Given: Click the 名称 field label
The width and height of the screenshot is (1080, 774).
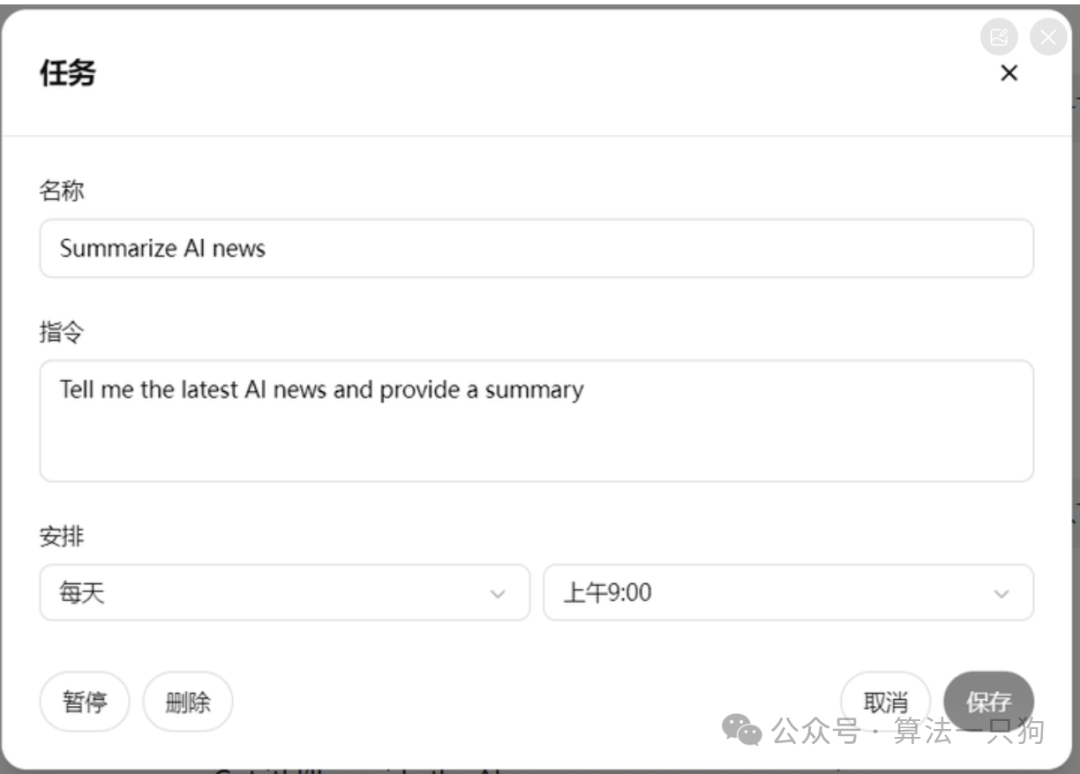Looking at the screenshot, I should pos(62,190).
